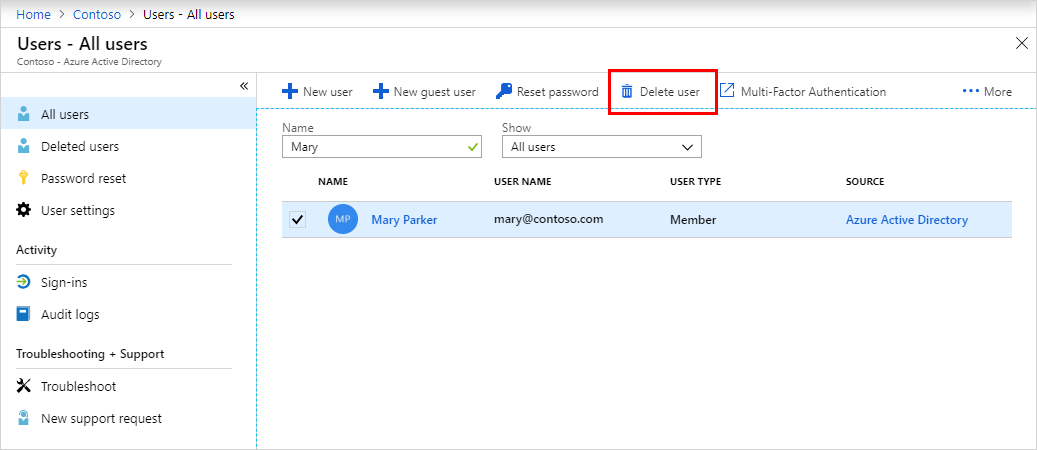This screenshot has height=450, width=1037.
Task: Click the MP avatar for Mary Parker
Action: 343,220
